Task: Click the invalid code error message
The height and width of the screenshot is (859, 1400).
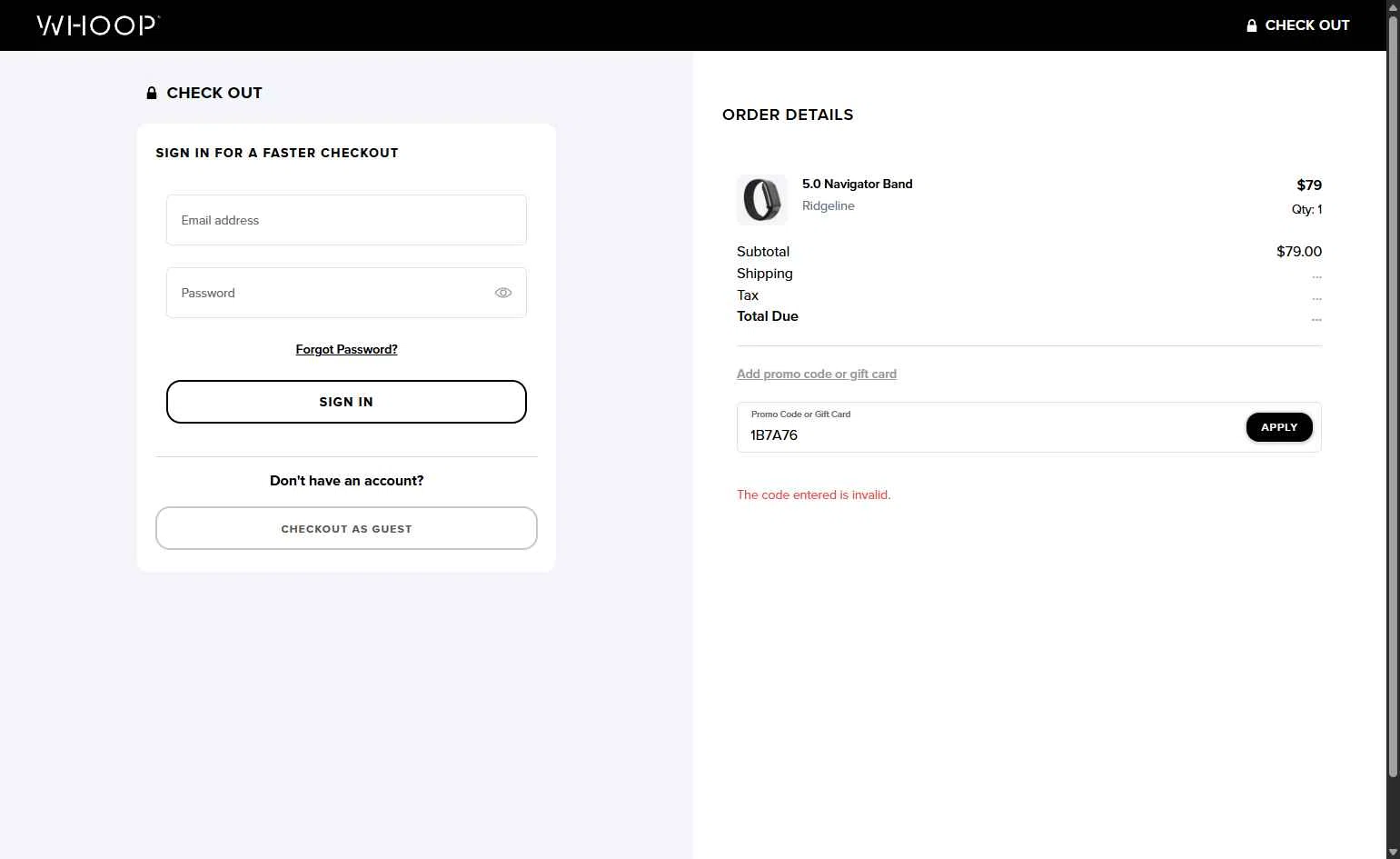Action: tap(814, 494)
